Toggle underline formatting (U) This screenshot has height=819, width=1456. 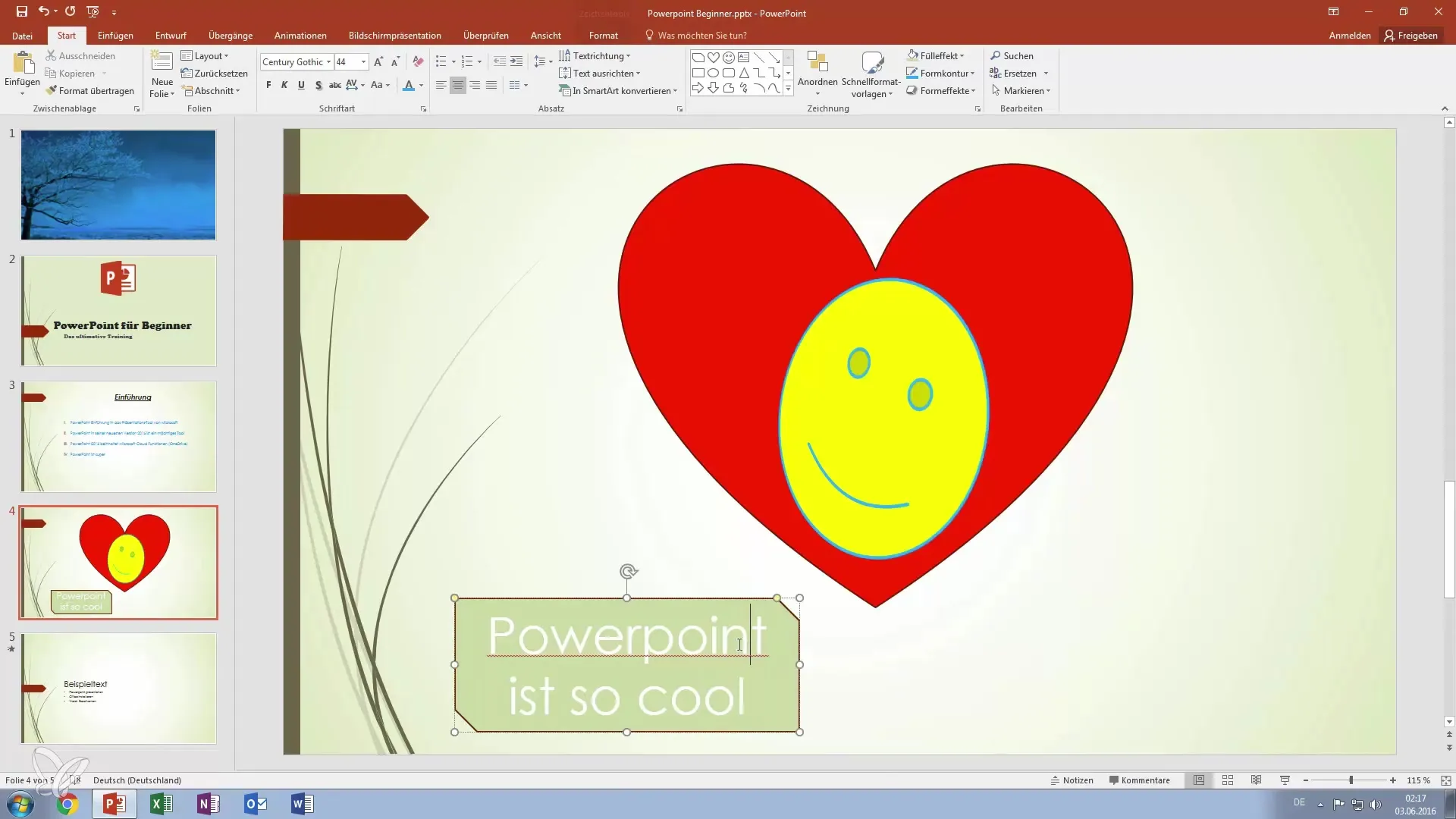[301, 85]
